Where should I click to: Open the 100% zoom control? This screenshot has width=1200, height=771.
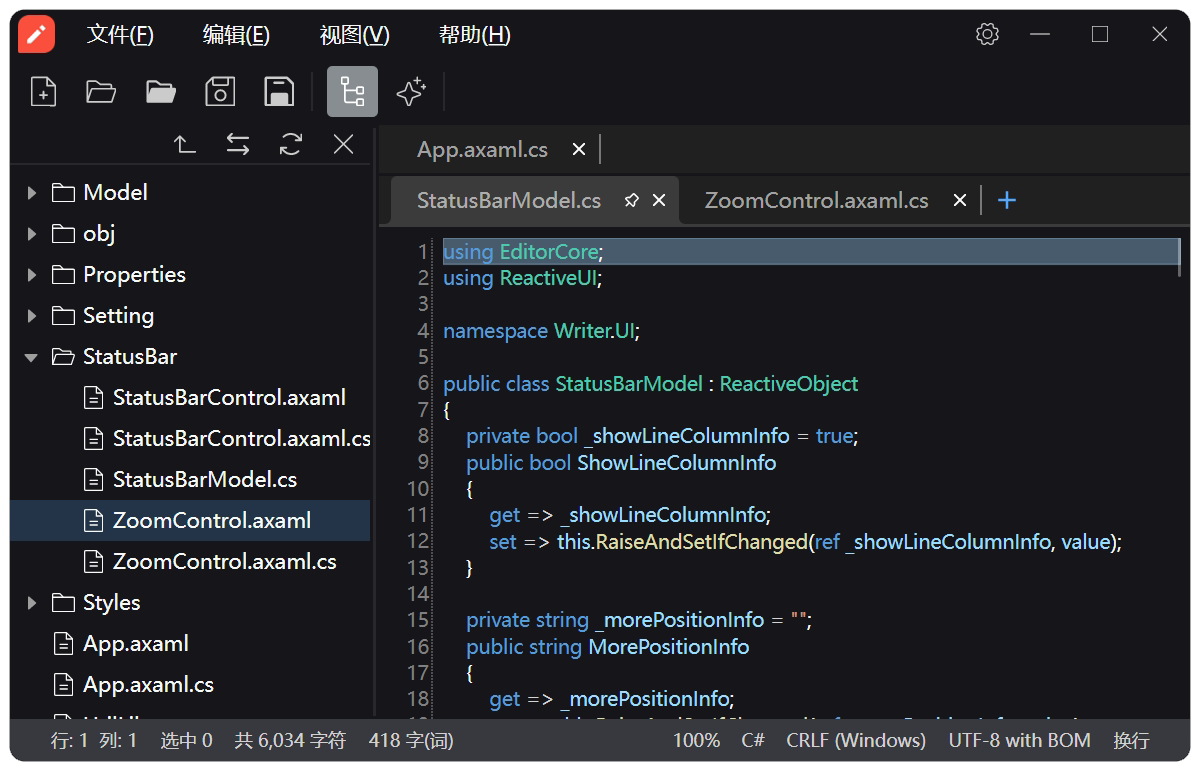tap(696, 741)
